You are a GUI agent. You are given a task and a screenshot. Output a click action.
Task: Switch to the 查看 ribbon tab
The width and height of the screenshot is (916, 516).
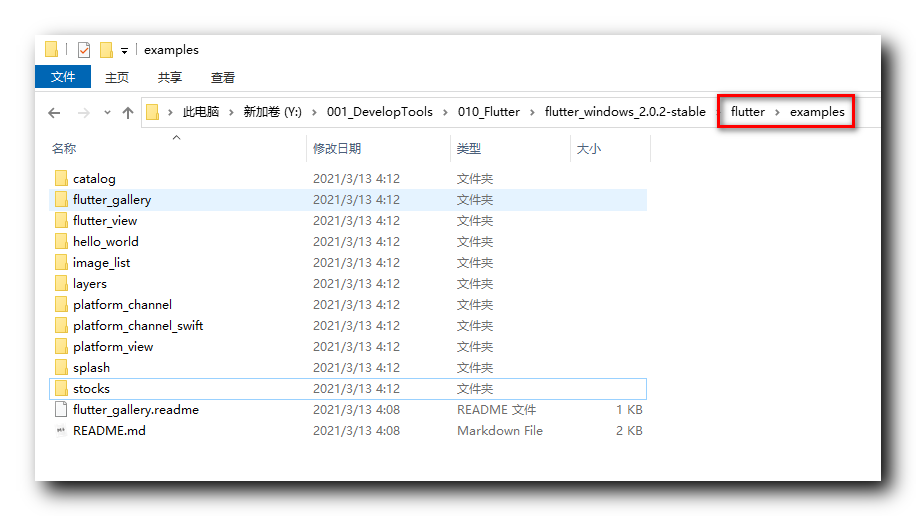pyautogui.click(x=223, y=77)
